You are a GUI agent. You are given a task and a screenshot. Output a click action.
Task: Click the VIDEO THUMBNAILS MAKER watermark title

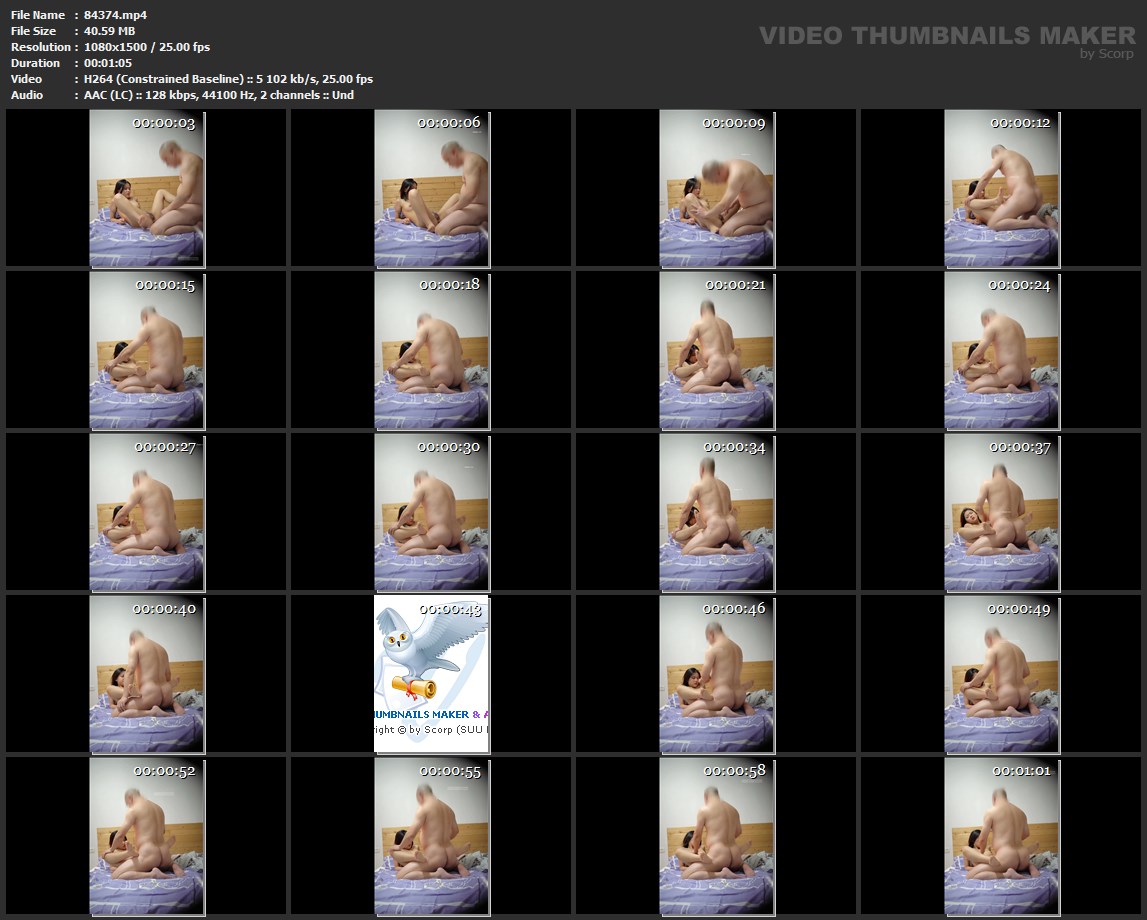tap(946, 35)
